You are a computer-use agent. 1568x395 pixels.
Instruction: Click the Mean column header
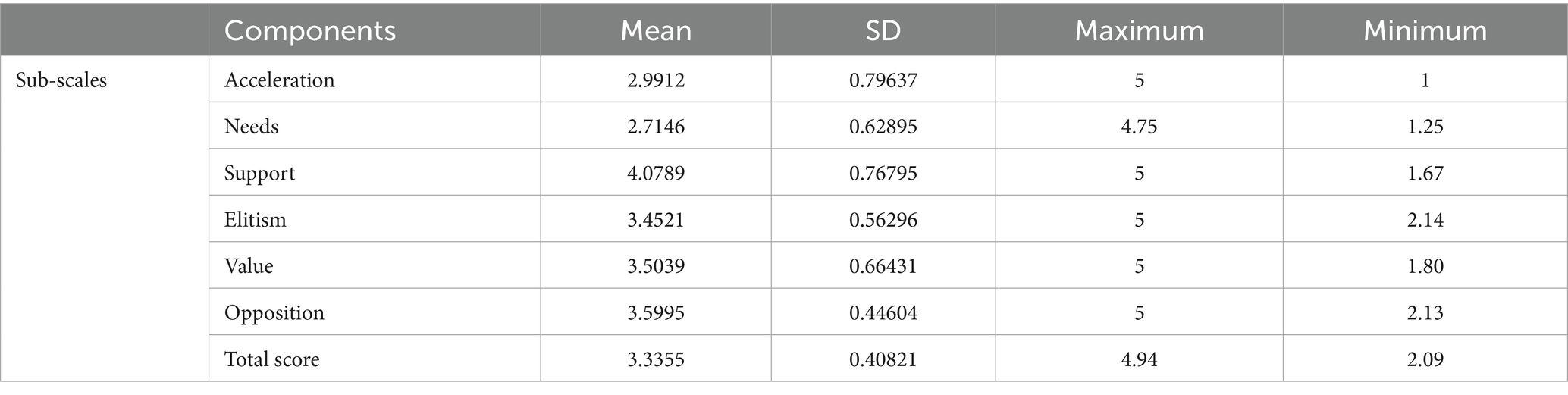pos(656,30)
